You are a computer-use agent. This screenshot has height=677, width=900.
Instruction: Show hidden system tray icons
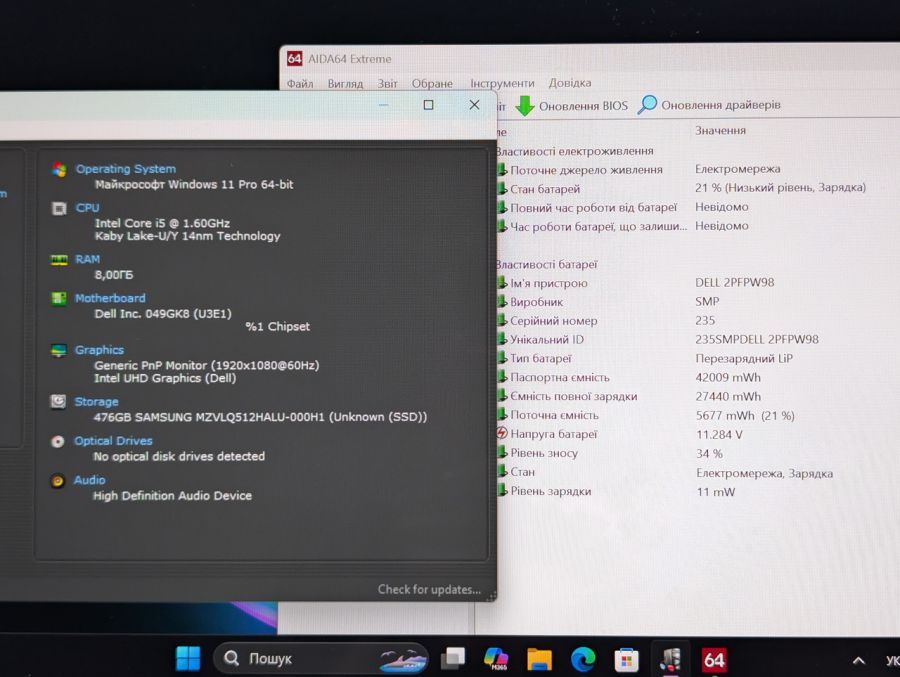tap(859, 661)
